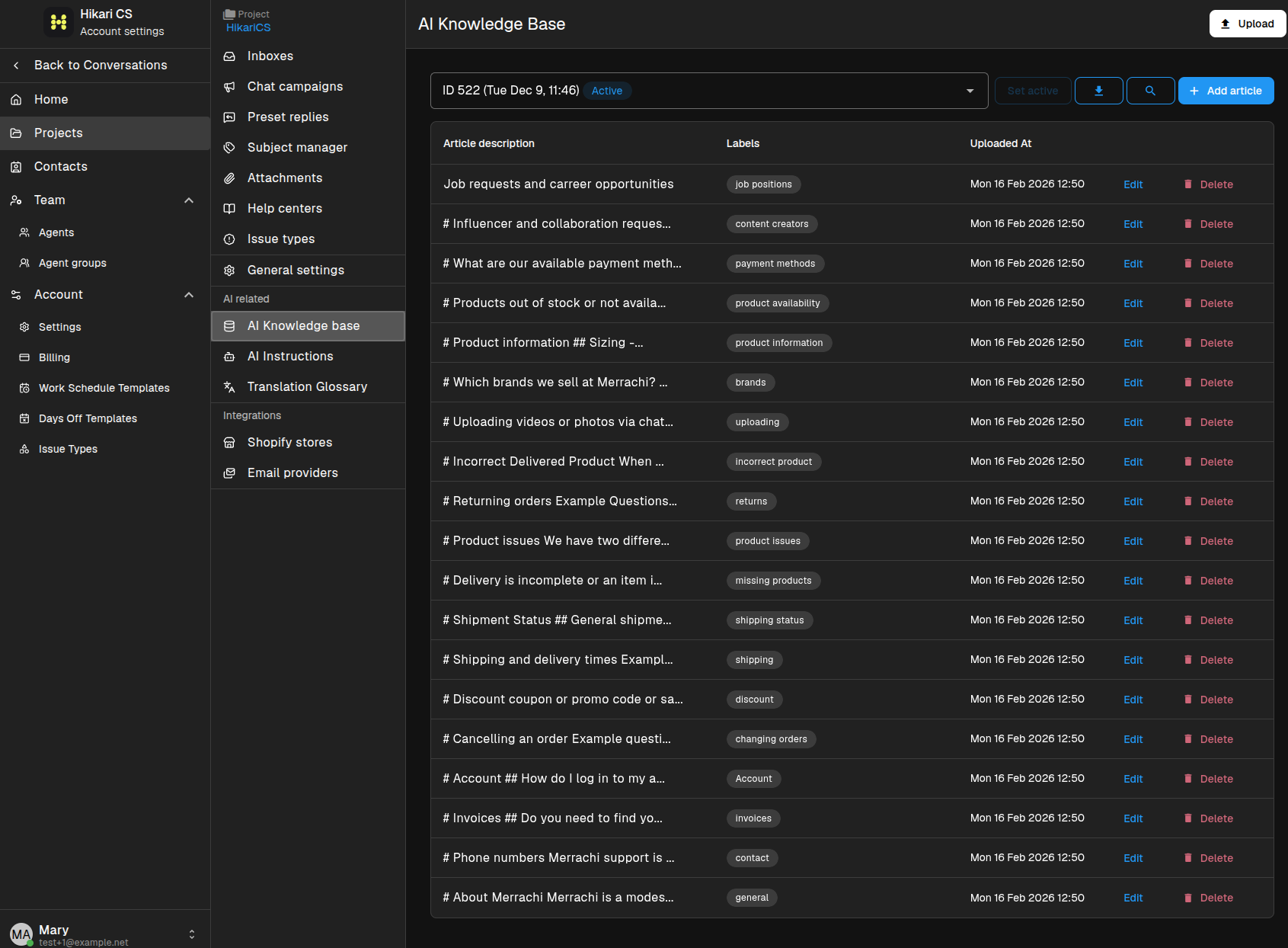Open Settings under Account
The height and width of the screenshot is (948, 1288).
click(105, 327)
